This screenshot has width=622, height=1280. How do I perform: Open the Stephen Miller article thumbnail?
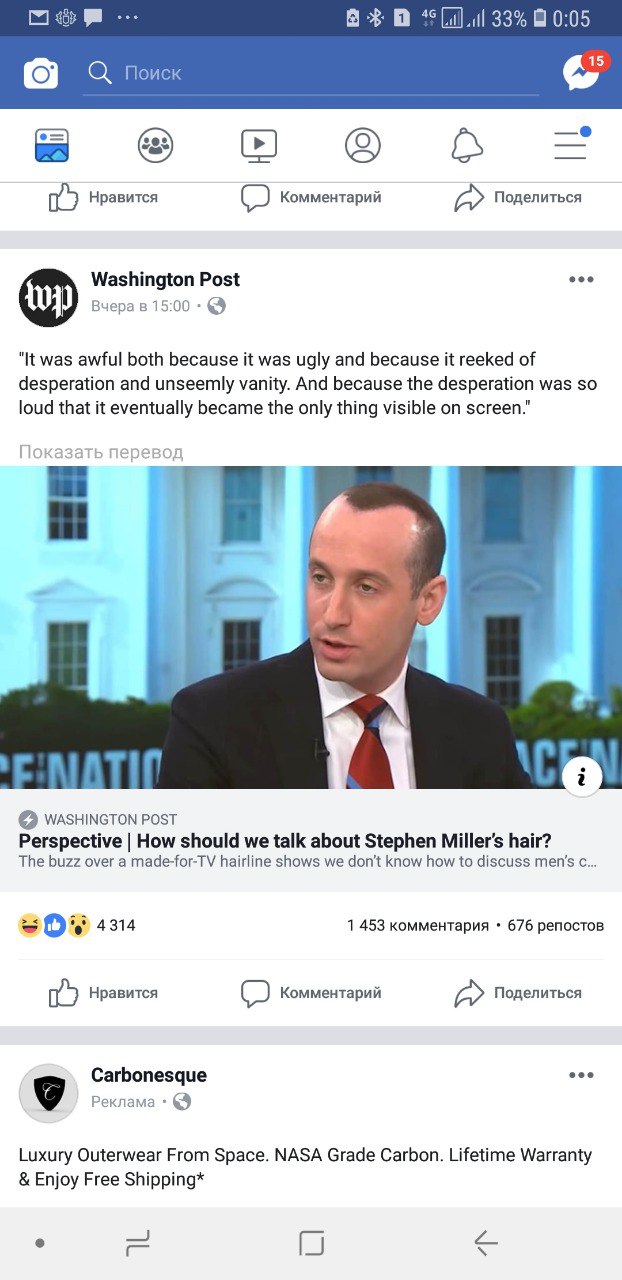(311, 627)
